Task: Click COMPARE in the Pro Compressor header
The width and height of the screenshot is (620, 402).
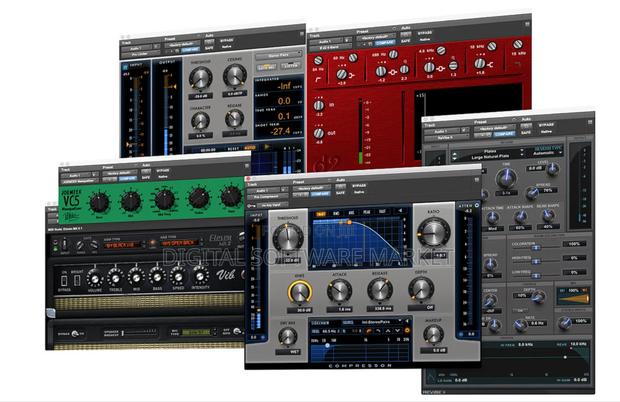Action: 320,193
